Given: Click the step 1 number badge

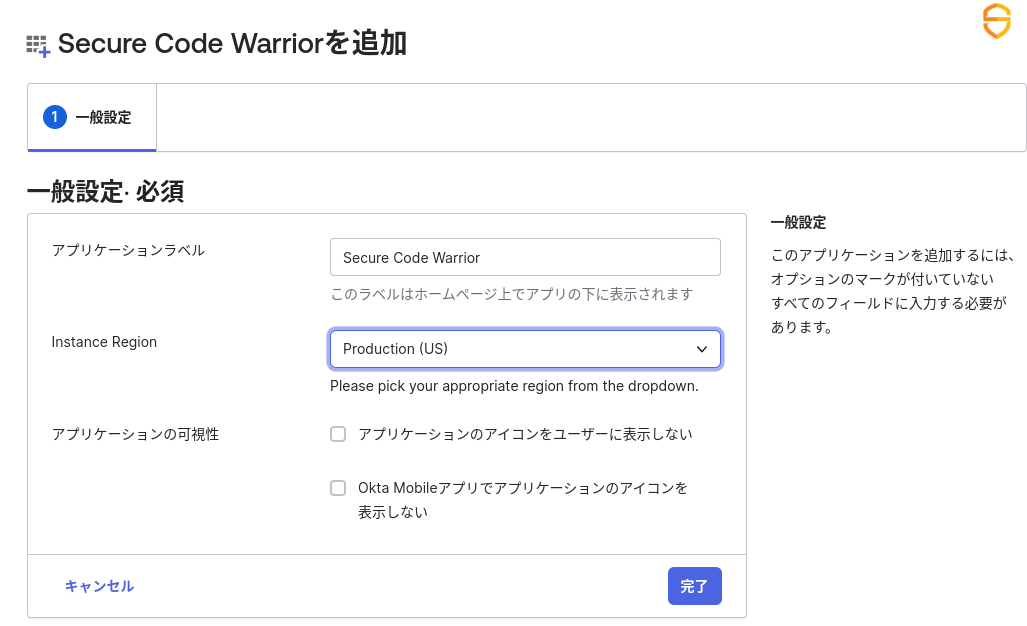Looking at the screenshot, I should [x=55, y=117].
